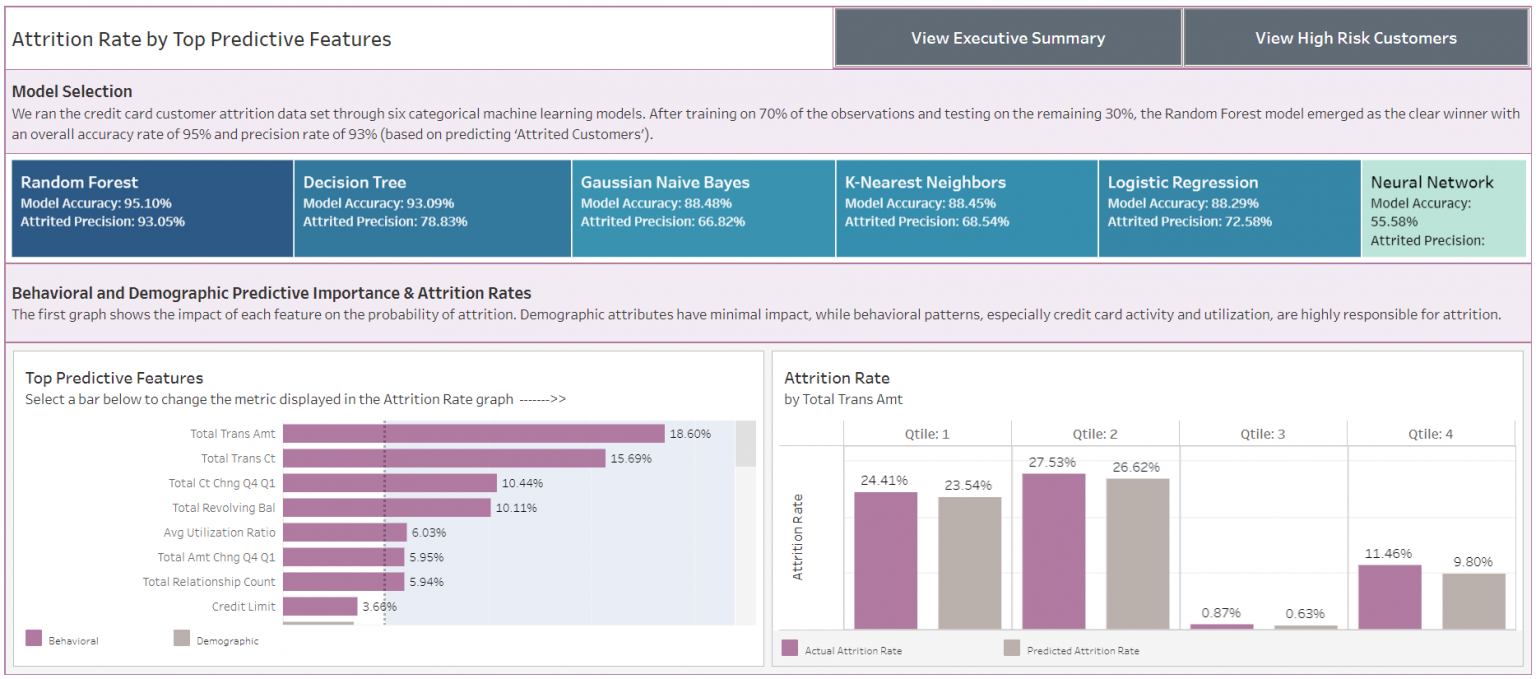This screenshot has width=1536, height=679.
Task: Select the Random Forest model tile
Action: point(152,209)
